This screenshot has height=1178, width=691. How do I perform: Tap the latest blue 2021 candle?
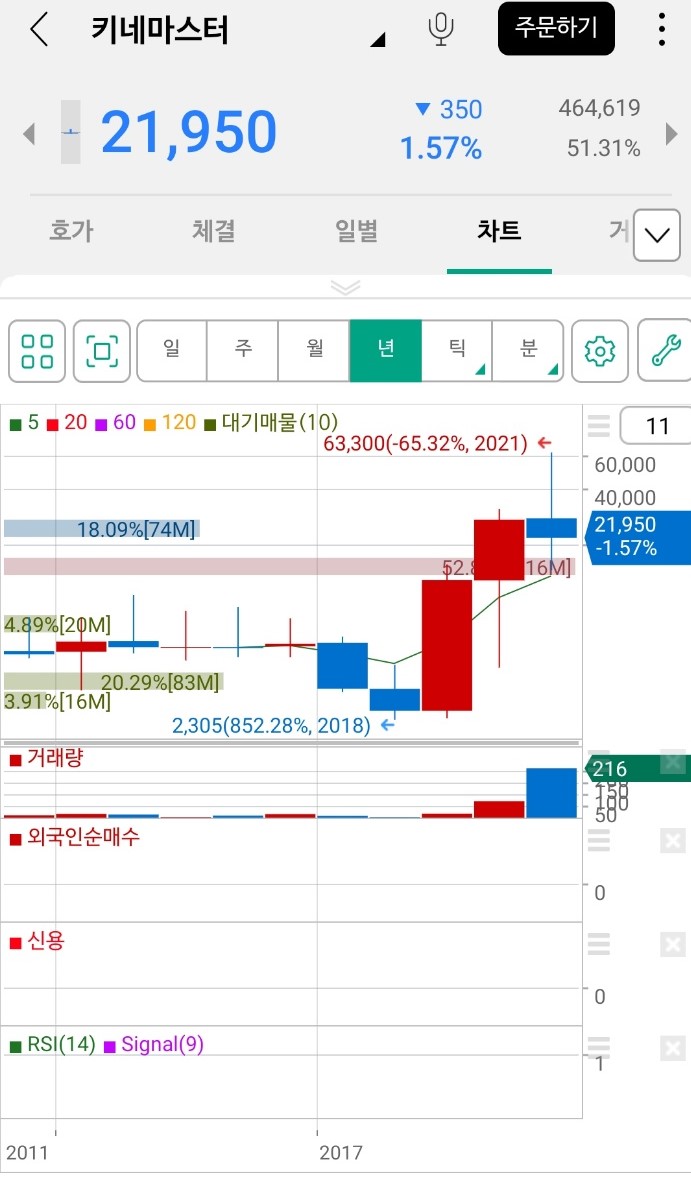click(x=551, y=527)
